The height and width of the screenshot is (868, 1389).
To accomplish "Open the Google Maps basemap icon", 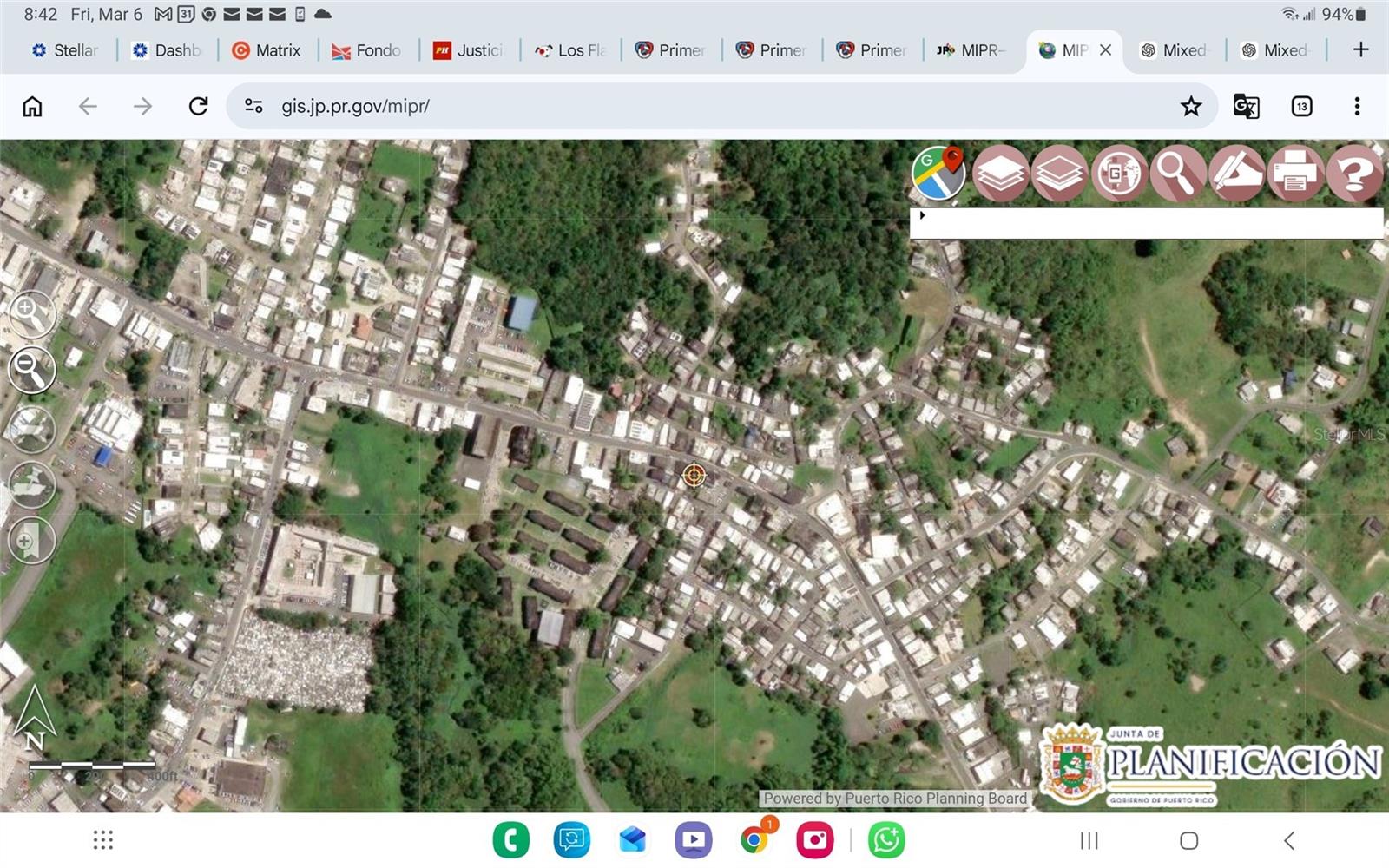I will [938, 173].
